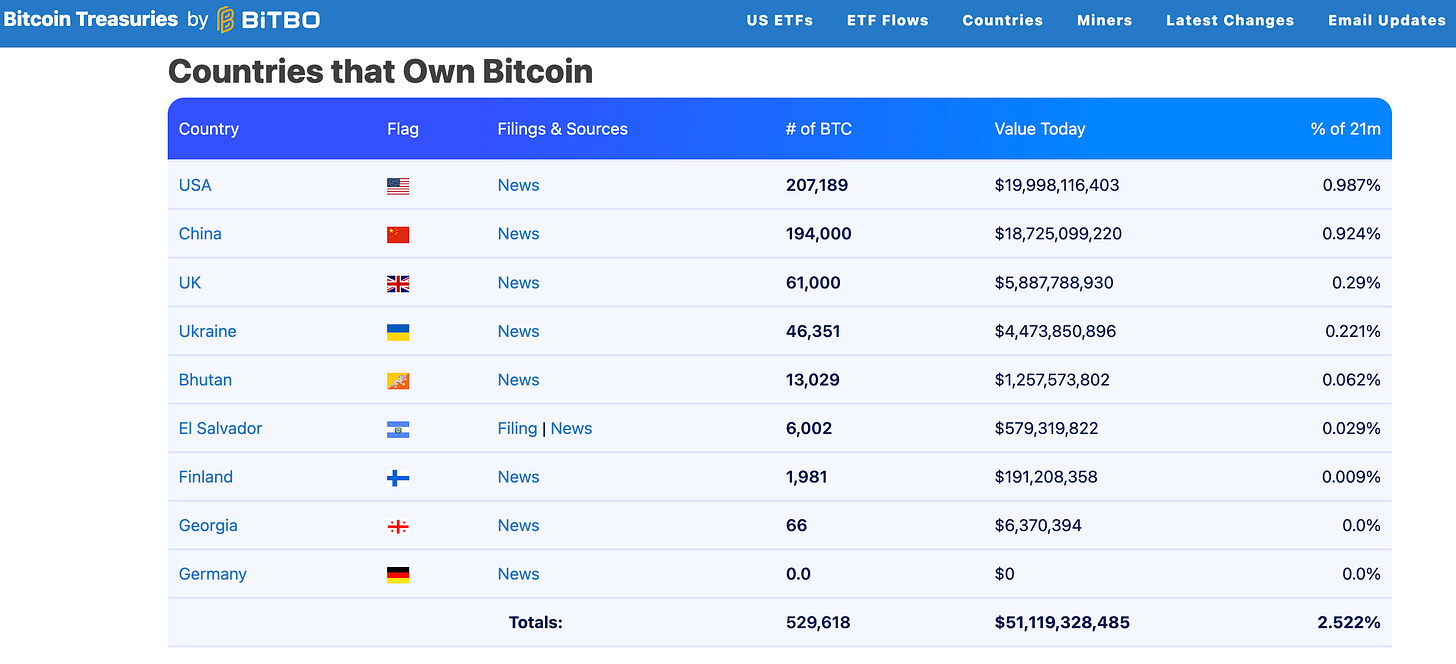This screenshot has width=1456, height=664.
Task: Select the 0.221% percentage cell
Action: click(x=1351, y=331)
